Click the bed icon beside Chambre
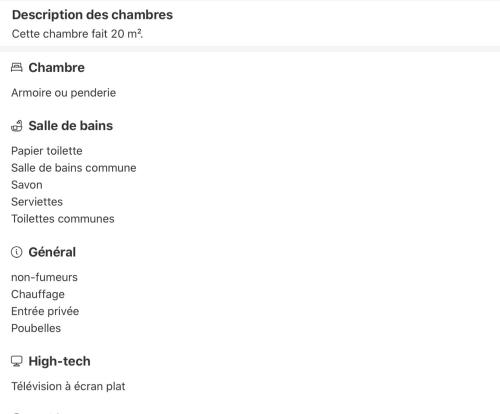500x414 pixels. pyautogui.click(x=17, y=67)
